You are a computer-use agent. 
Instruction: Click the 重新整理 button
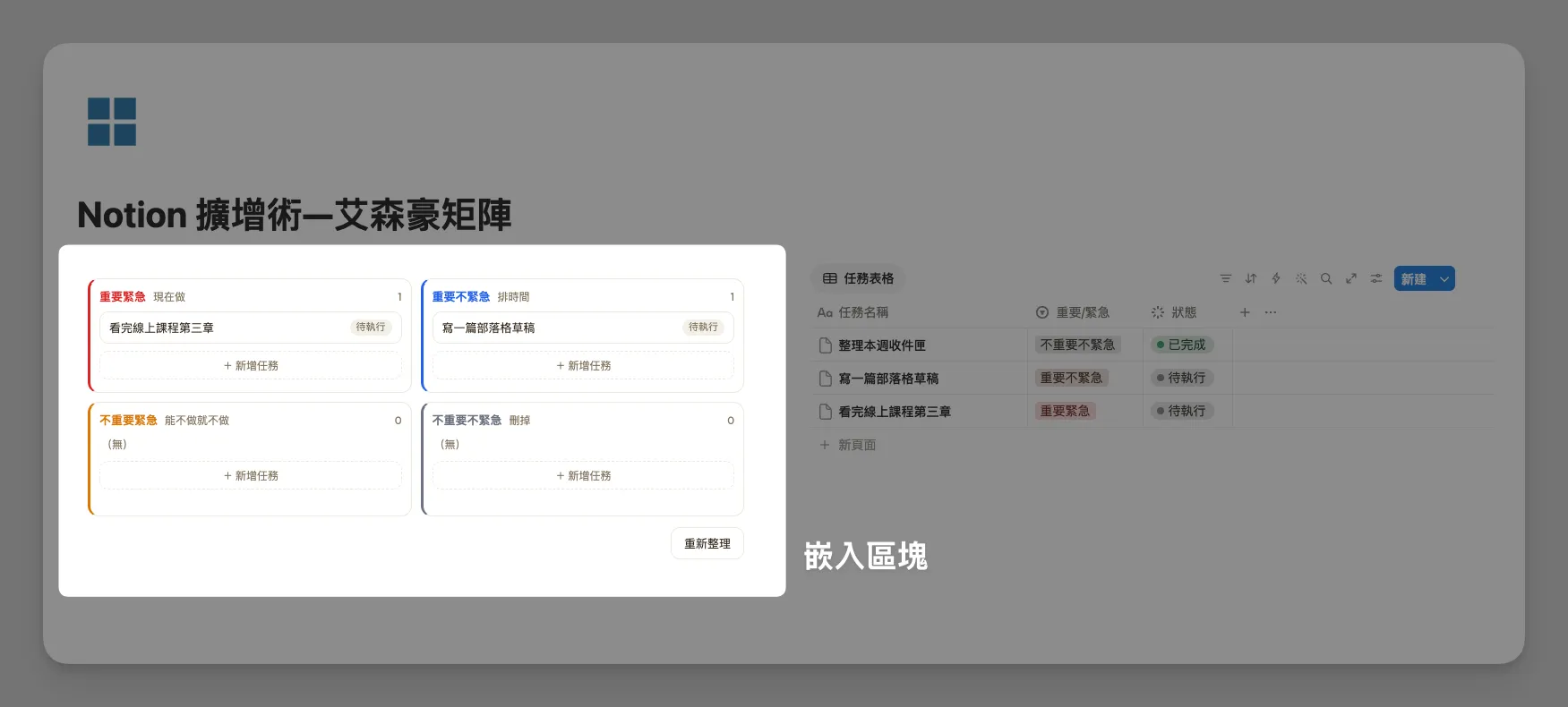pos(707,543)
